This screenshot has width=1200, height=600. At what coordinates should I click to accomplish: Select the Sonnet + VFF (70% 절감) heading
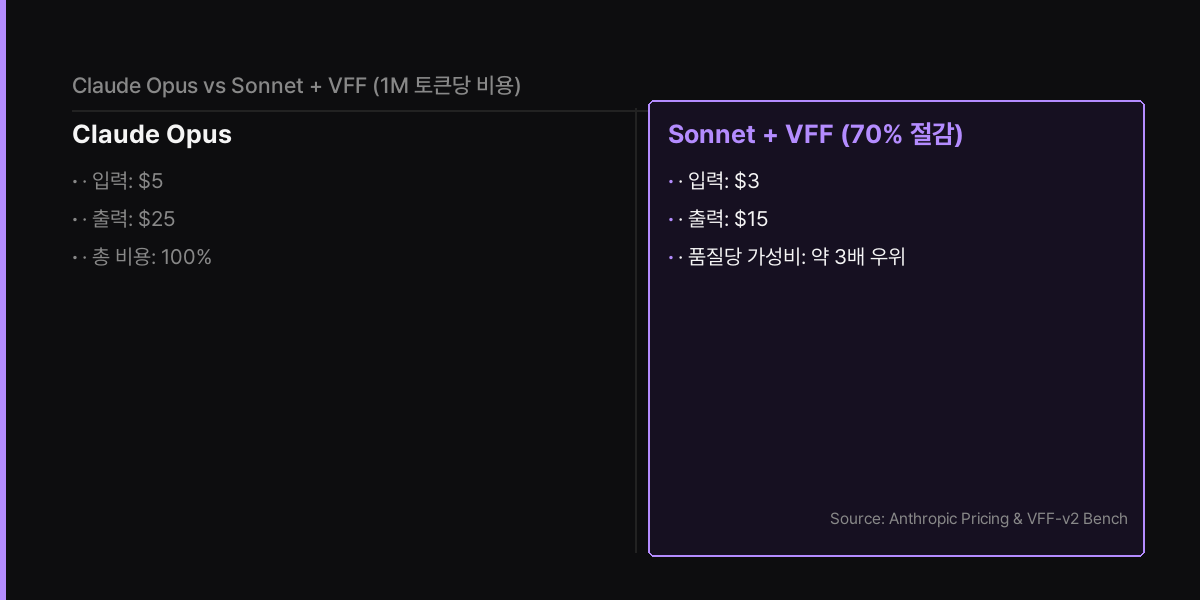pos(815,135)
